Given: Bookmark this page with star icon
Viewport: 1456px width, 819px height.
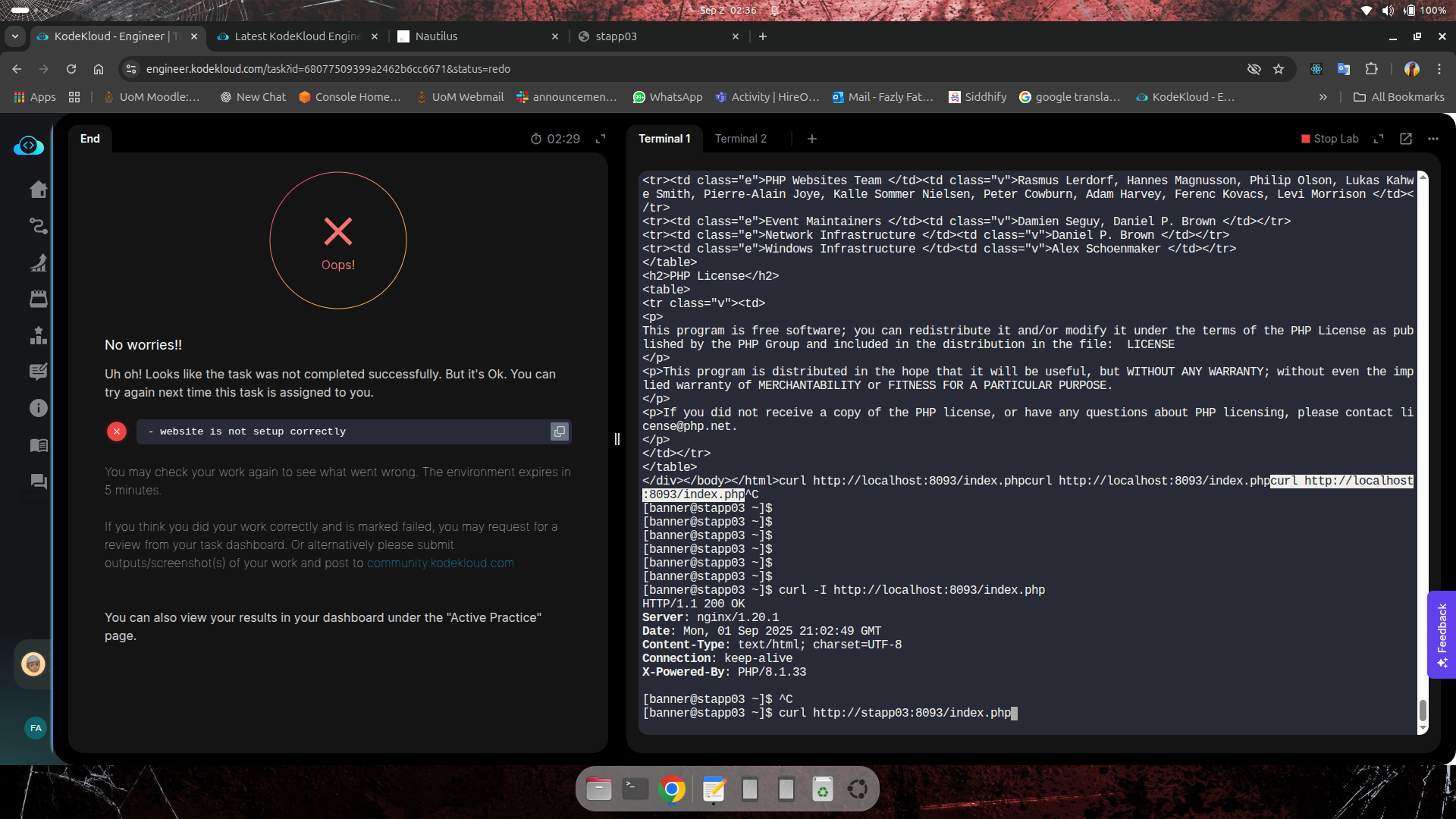Looking at the screenshot, I should pyautogui.click(x=1279, y=69).
